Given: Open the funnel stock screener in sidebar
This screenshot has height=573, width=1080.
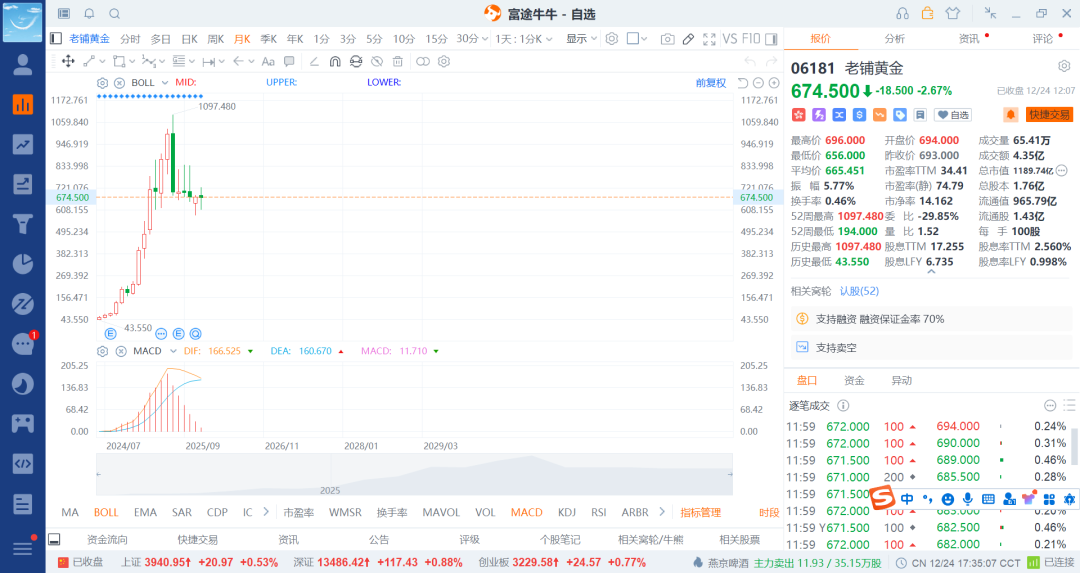Looking at the screenshot, I should tap(23, 224).
